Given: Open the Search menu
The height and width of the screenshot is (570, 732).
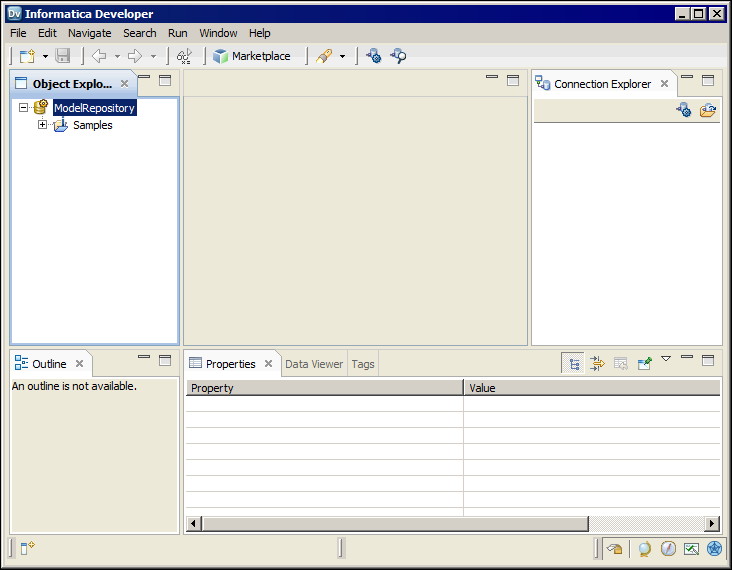Looking at the screenshot, I should 140,33.
